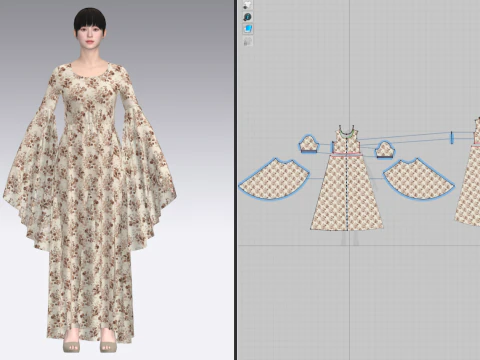Select the center front skirt pattern piece
The height and width of the screenshot is (360, 480).
tap(347, 193)
